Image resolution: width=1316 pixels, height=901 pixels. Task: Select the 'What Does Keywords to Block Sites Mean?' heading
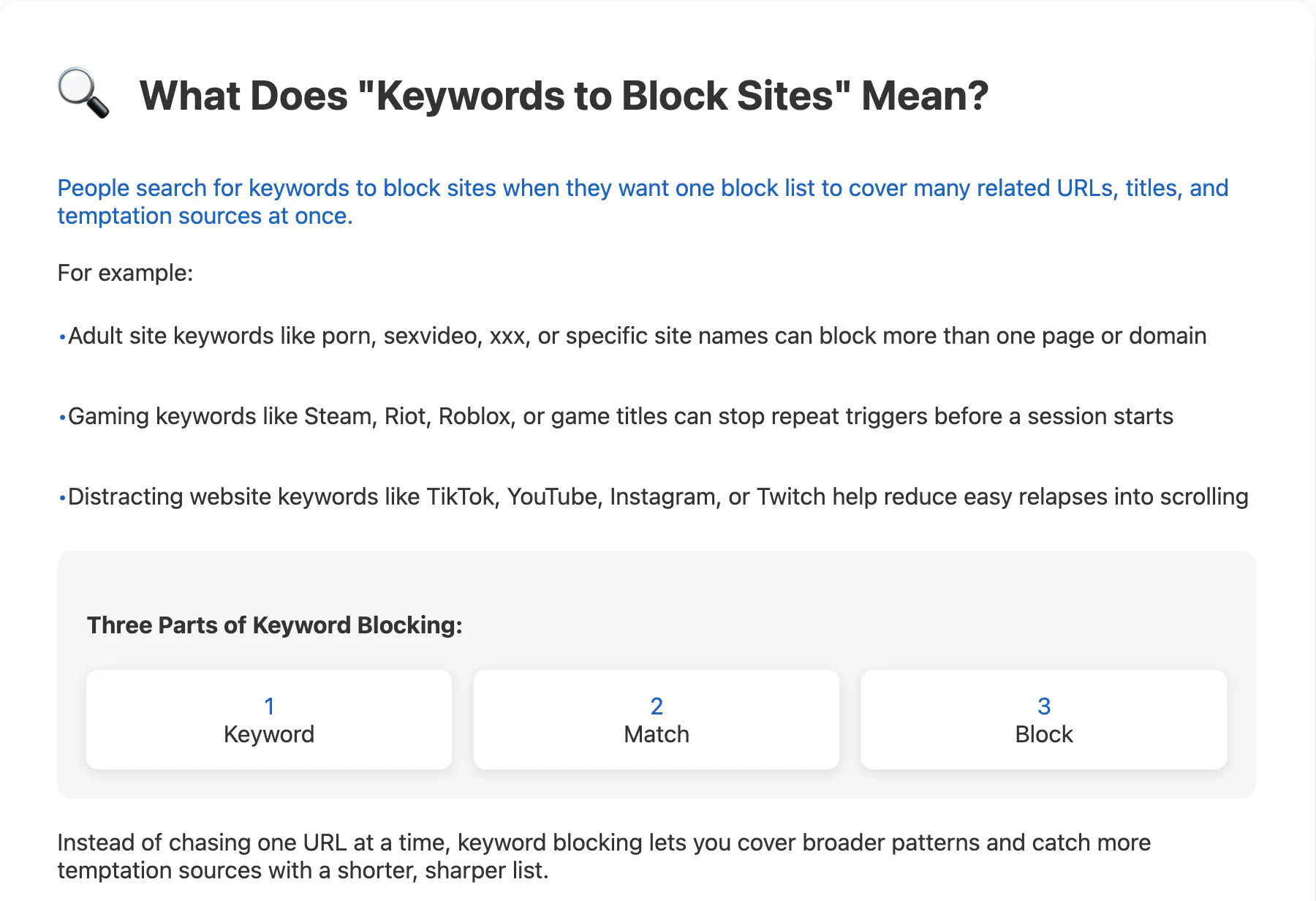564,96
